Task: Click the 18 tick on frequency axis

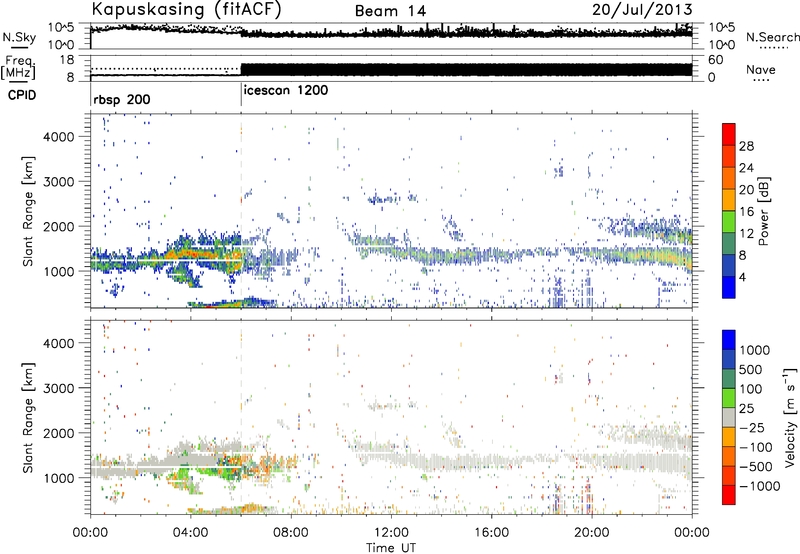Action: (66, 60)
